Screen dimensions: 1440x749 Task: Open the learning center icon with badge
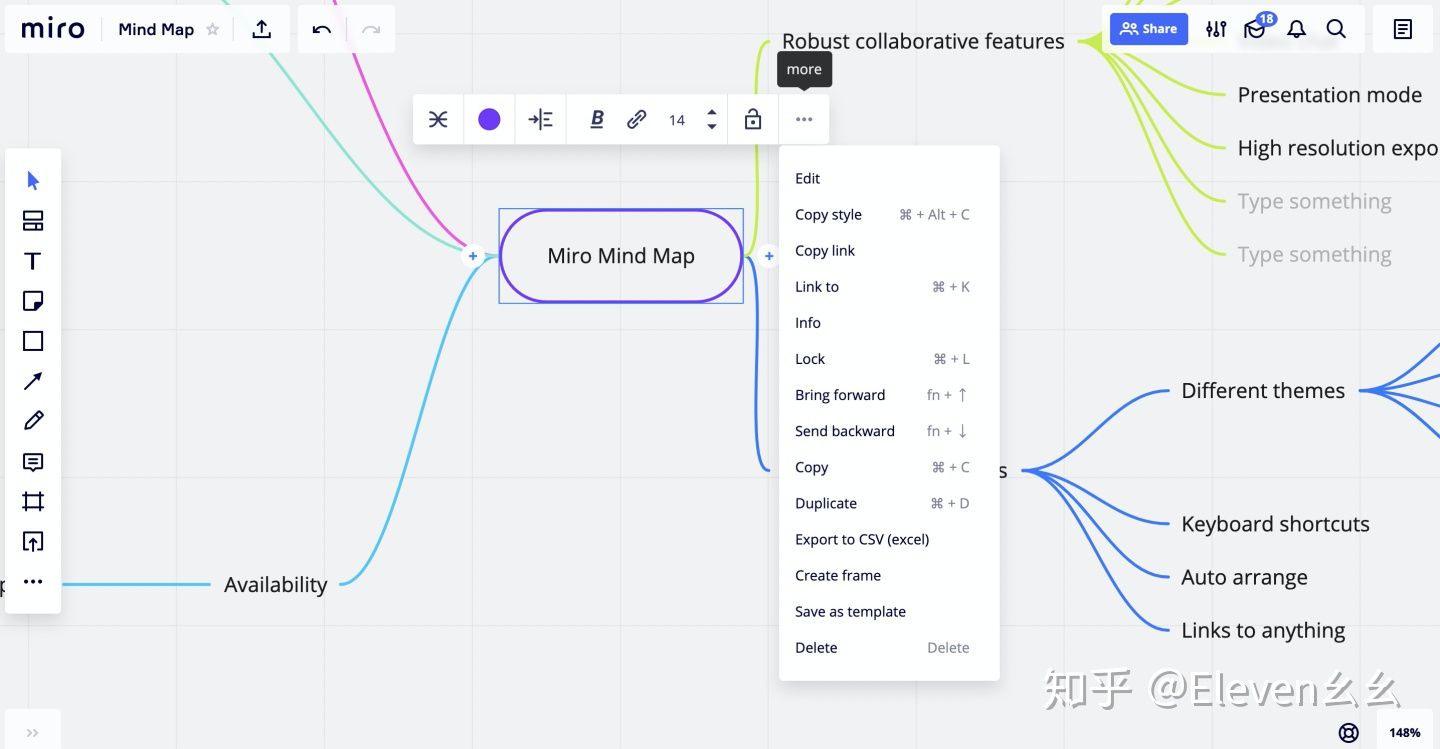(1256, 29)
